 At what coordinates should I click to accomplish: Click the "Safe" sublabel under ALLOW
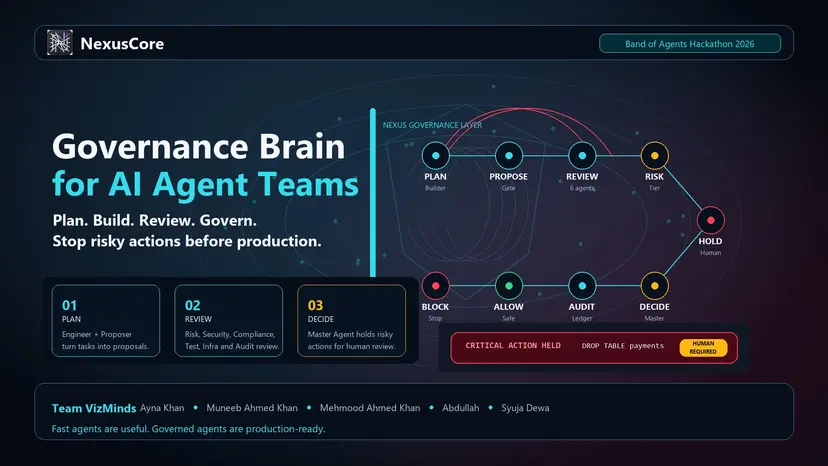point(509,318)
